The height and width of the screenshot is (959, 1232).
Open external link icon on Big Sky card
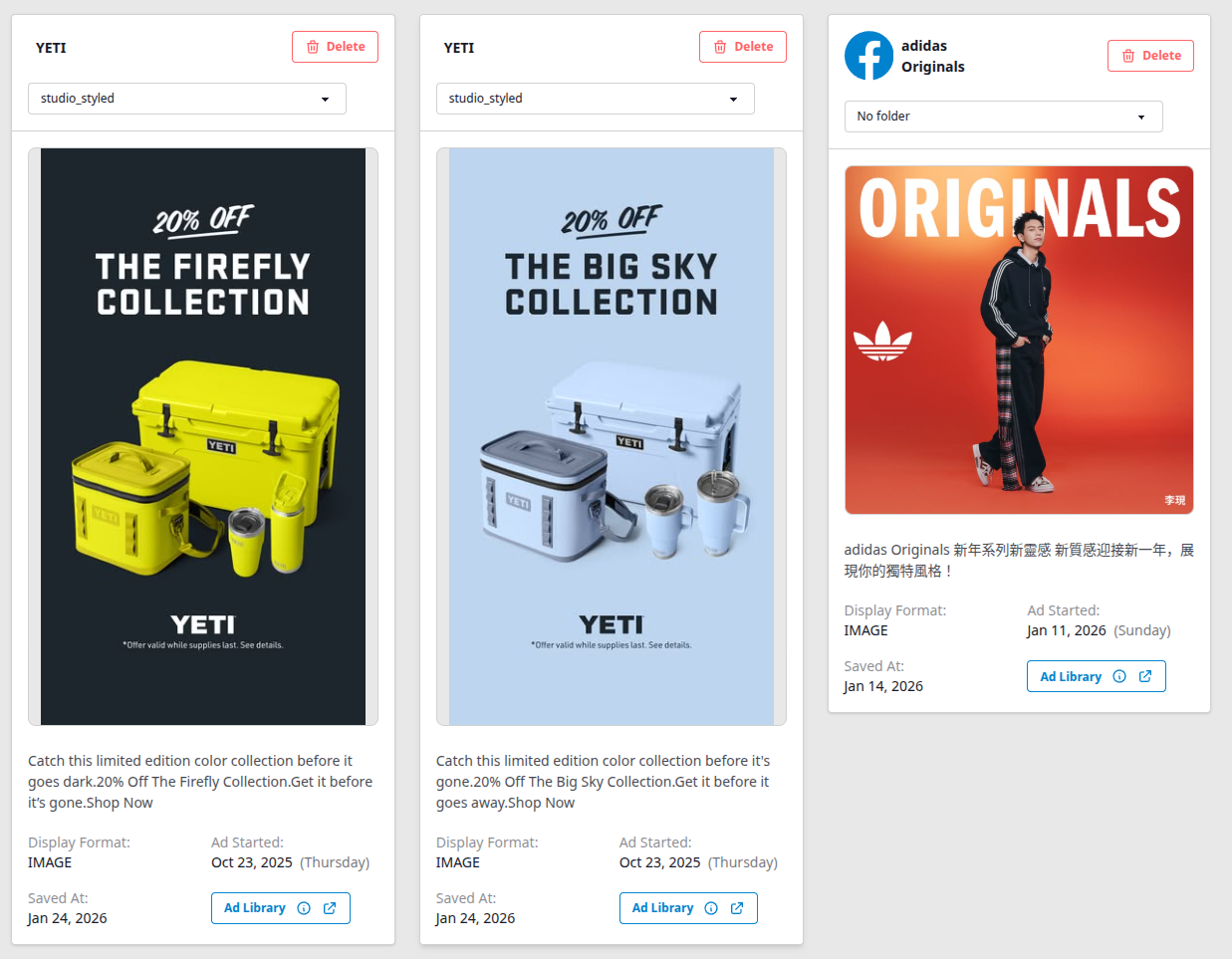(x=737, y=908)
